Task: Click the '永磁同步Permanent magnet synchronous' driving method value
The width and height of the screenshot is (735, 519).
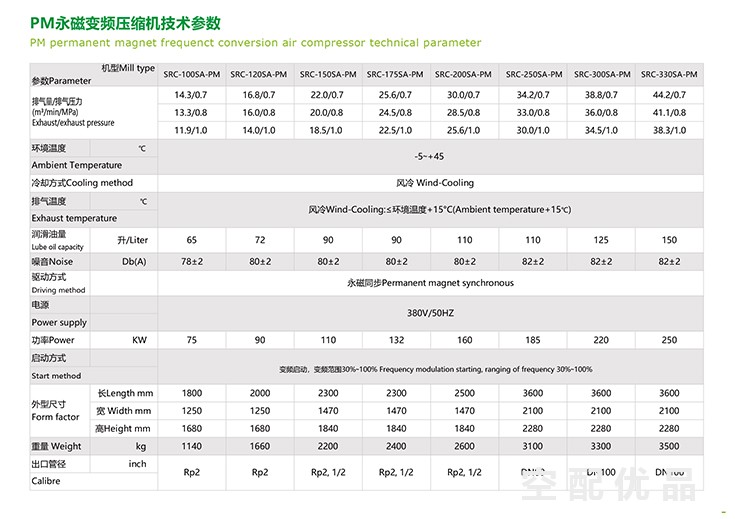Action: [x=430, y=283]
